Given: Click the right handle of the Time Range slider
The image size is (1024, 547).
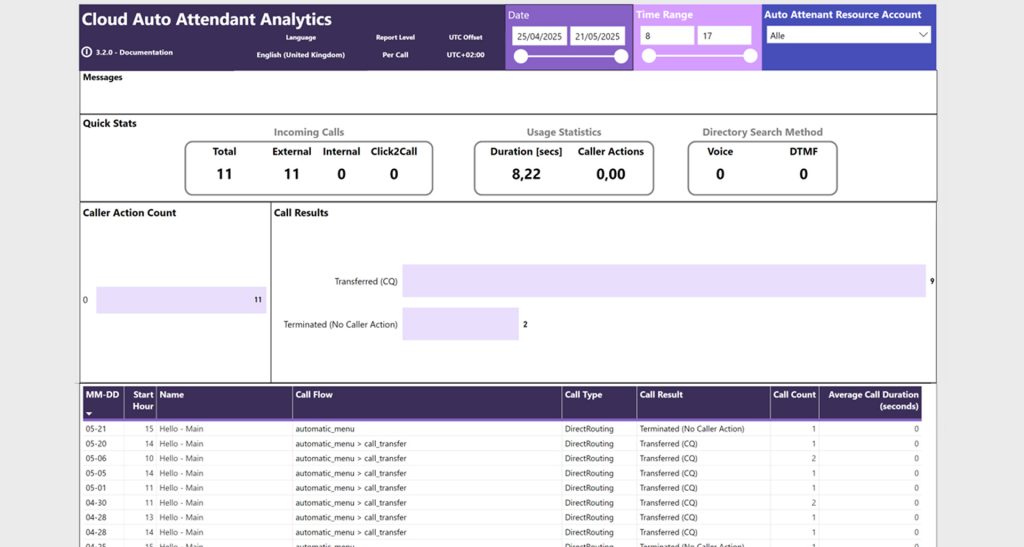Looking at the screenshot, I should click(x=750, y=56).
